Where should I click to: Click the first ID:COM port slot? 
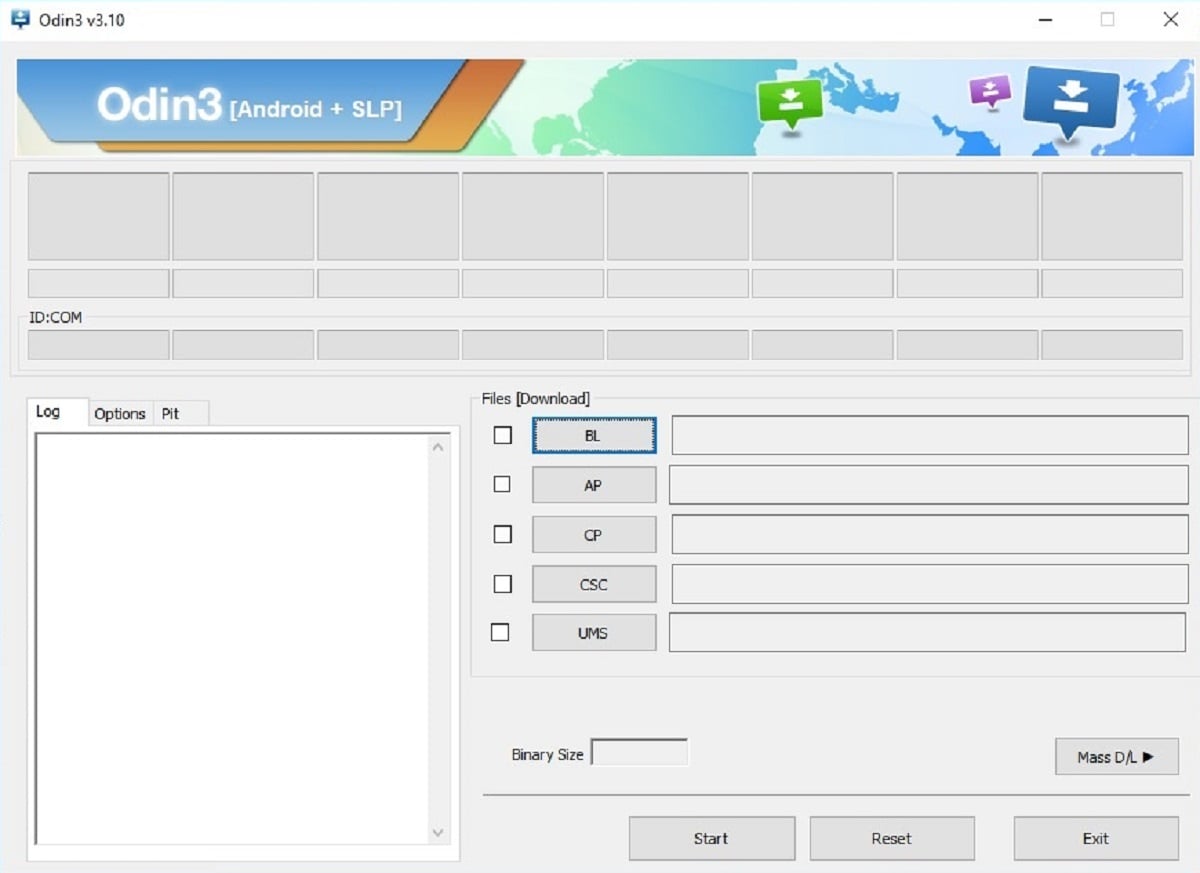[98, 345]
